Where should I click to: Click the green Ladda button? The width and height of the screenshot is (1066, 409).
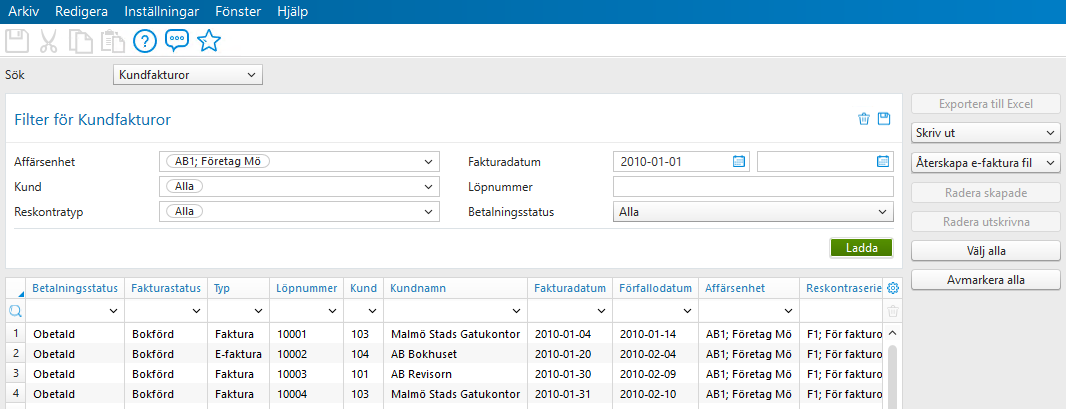click(861, 248)
